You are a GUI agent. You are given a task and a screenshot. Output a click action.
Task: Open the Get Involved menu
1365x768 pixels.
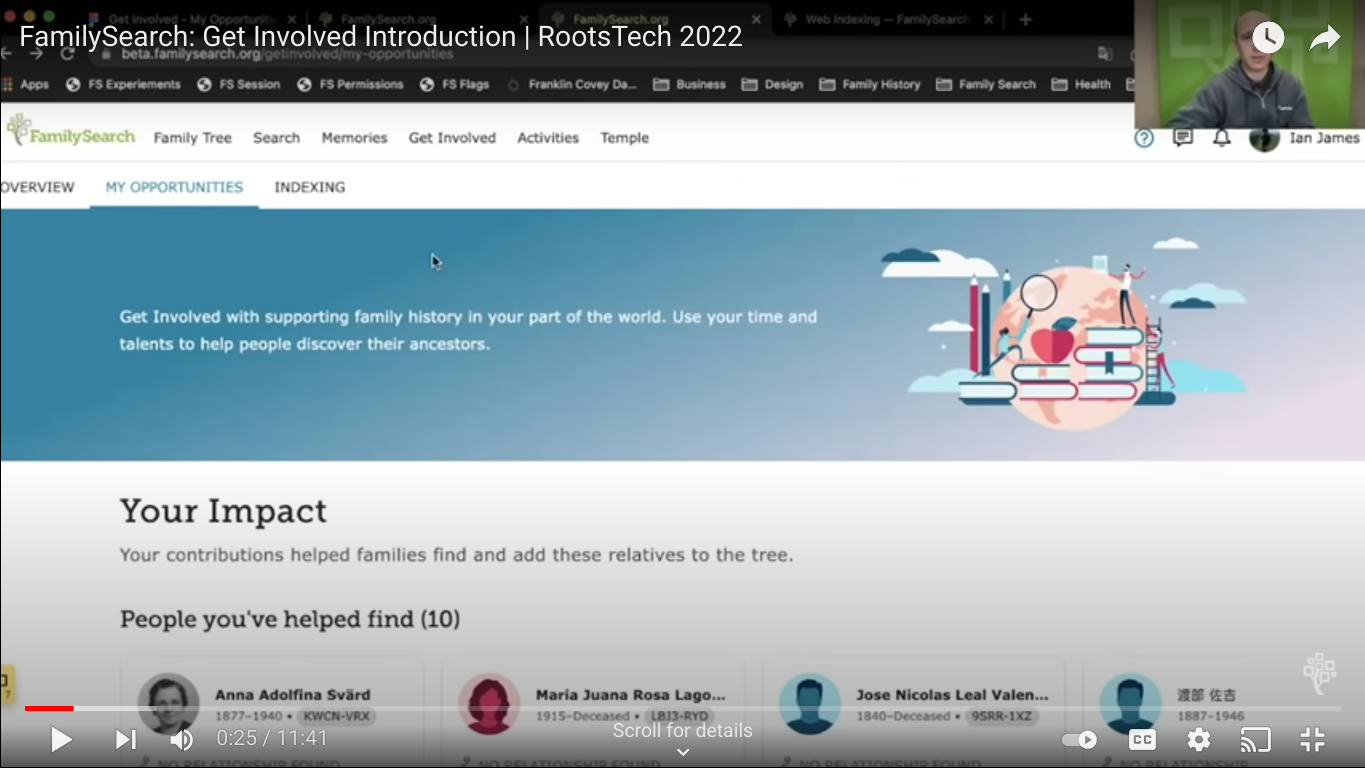pos(452,138)
